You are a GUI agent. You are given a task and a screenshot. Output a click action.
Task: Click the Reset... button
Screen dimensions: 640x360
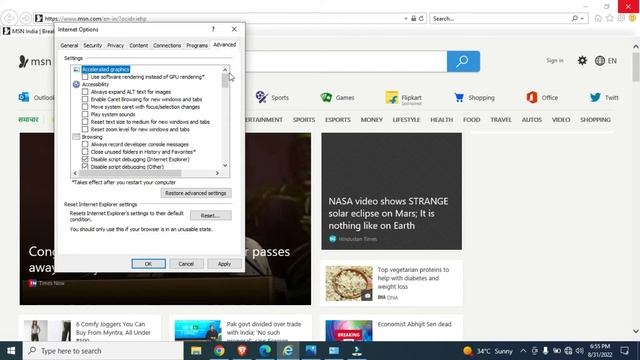coord(211,216)
